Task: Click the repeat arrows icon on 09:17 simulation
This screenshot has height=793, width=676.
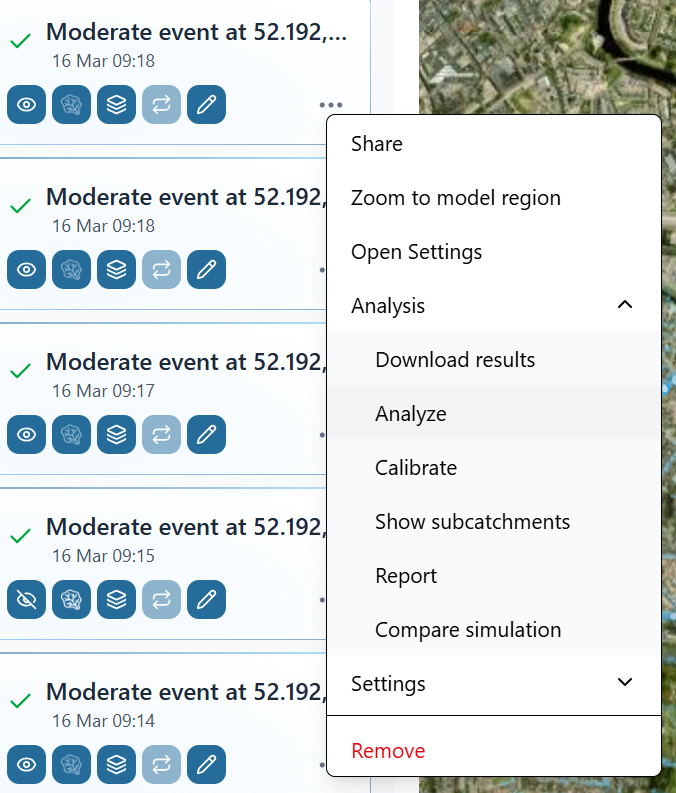Action: [x=161, y=435]
